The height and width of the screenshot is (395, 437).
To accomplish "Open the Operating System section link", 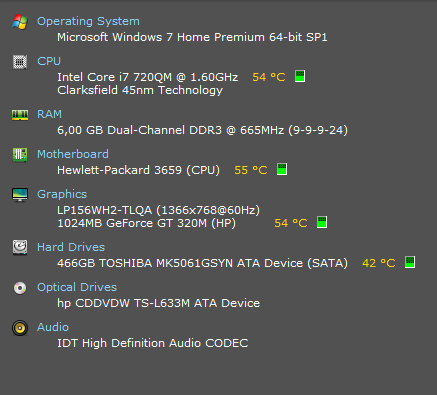I will (x=88, y=21).
